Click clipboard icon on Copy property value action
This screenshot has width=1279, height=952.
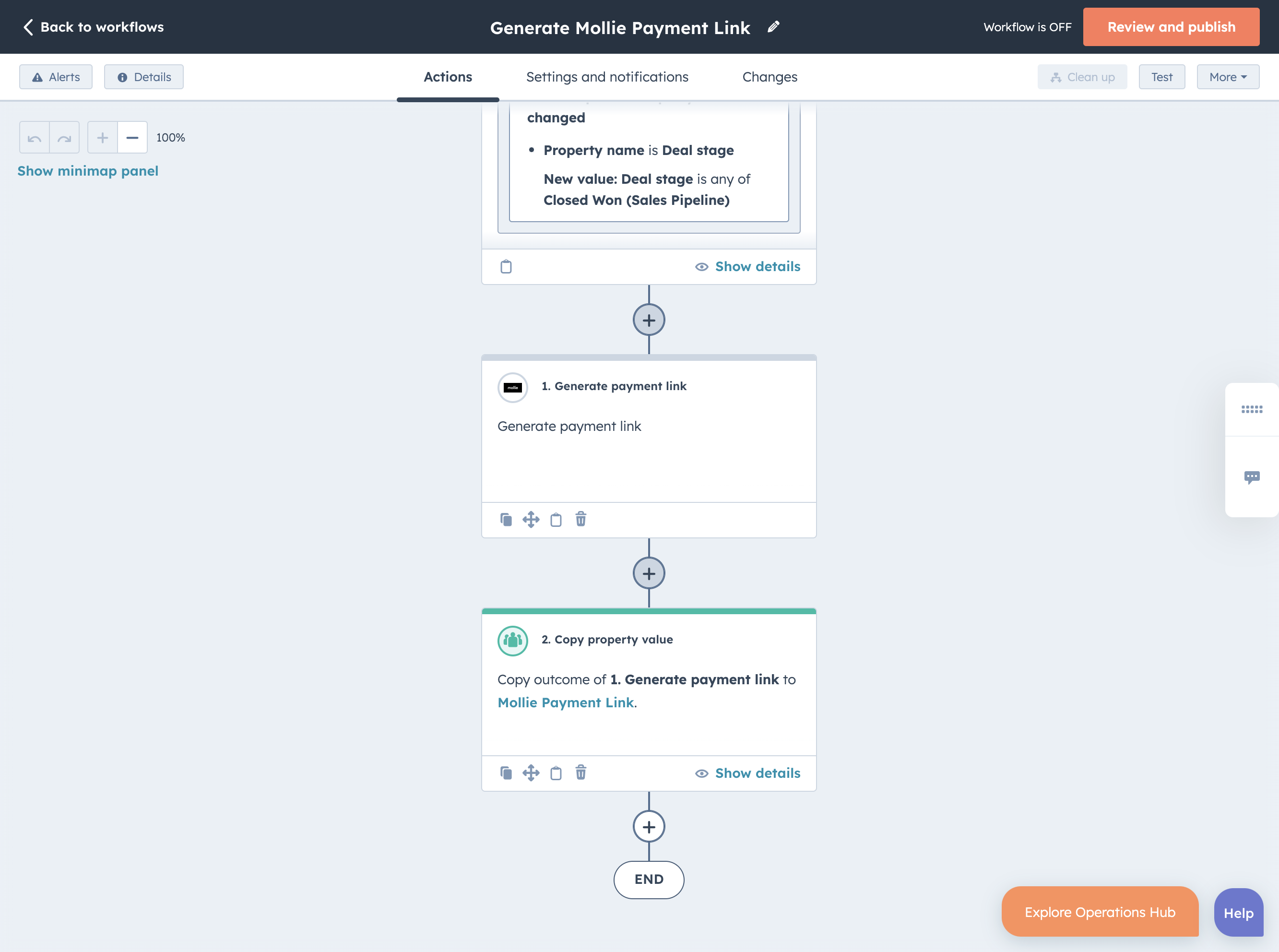pyautogui.click(x=556, y=773)
